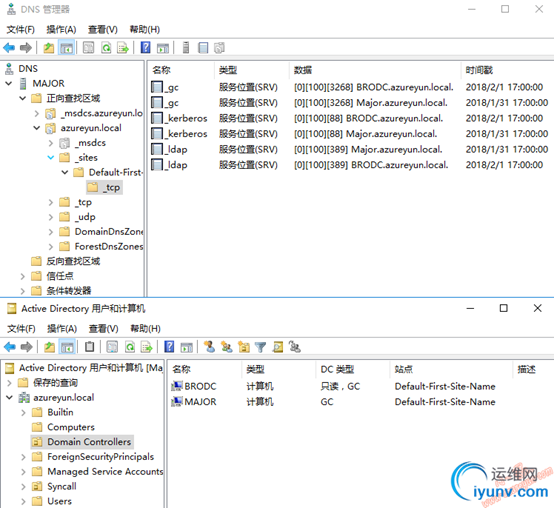Select the _ldap record for BRODC.azureyun.local

(x=349, y=165)
